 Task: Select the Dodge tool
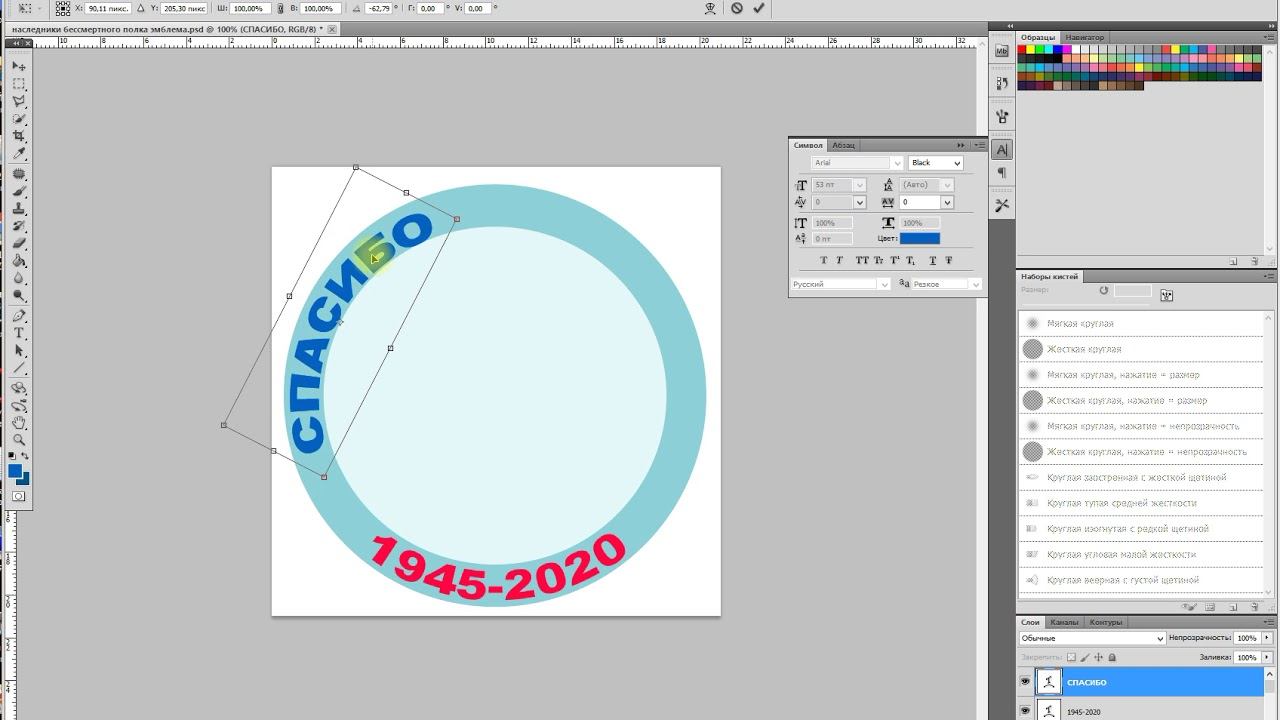coord(19,296)
